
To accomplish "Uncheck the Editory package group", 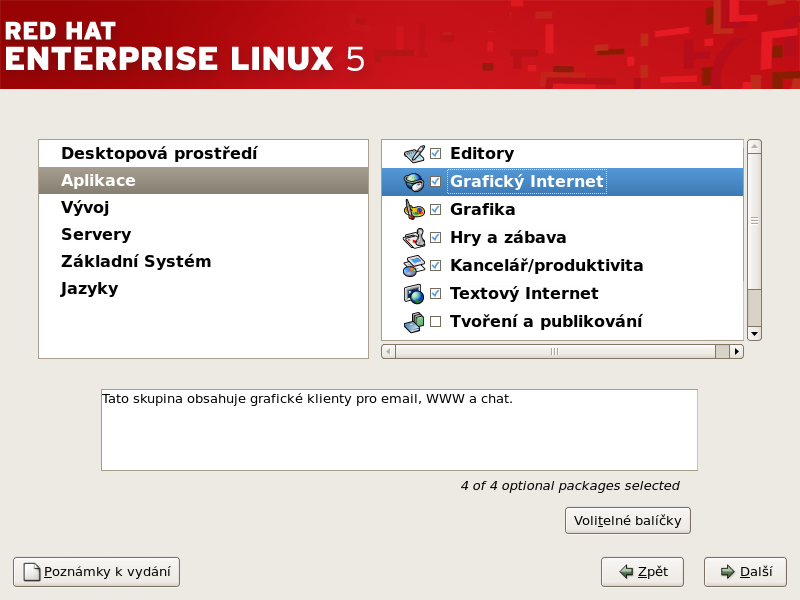I will (435, 154).
